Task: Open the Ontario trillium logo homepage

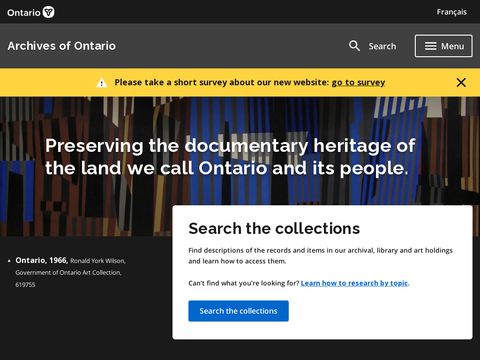Action: click(31, 12)
